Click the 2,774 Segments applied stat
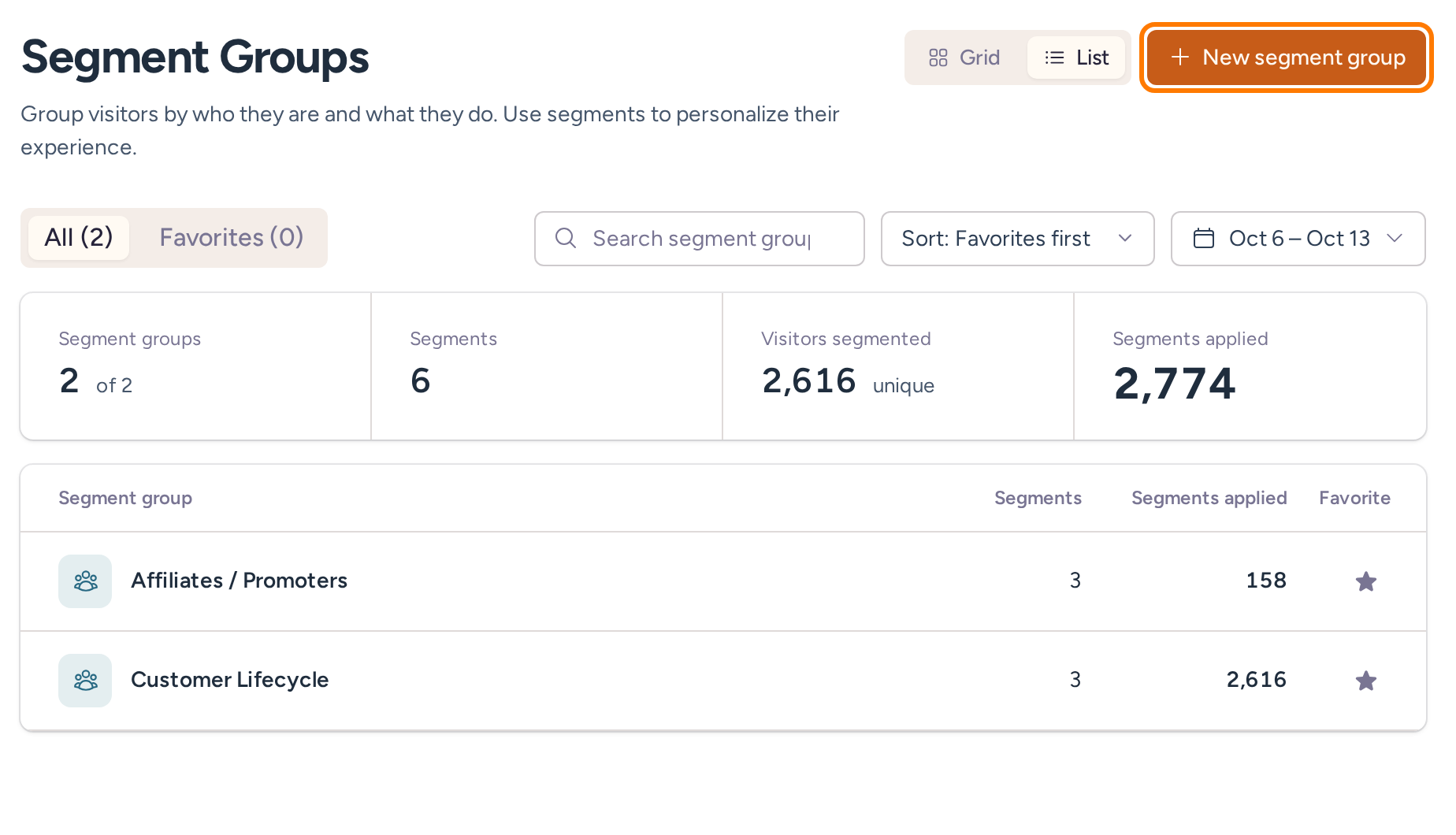Viewport: 1456px width, 835px height. (x=1250, y=366)
